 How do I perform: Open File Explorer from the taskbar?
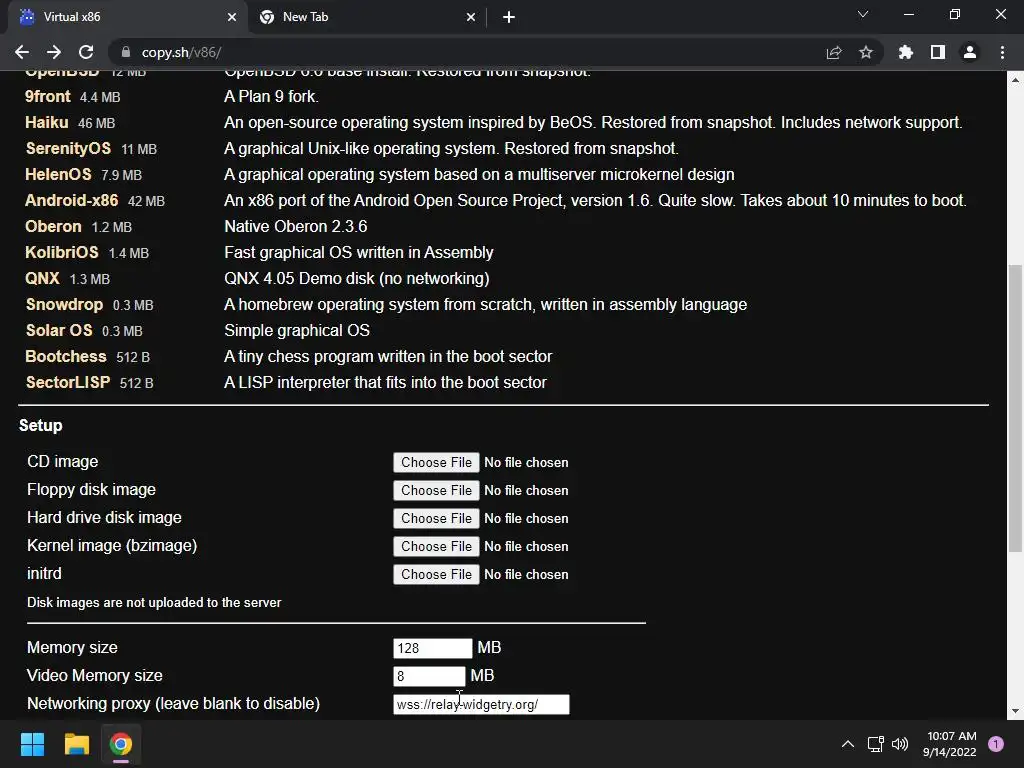point(76,744)
